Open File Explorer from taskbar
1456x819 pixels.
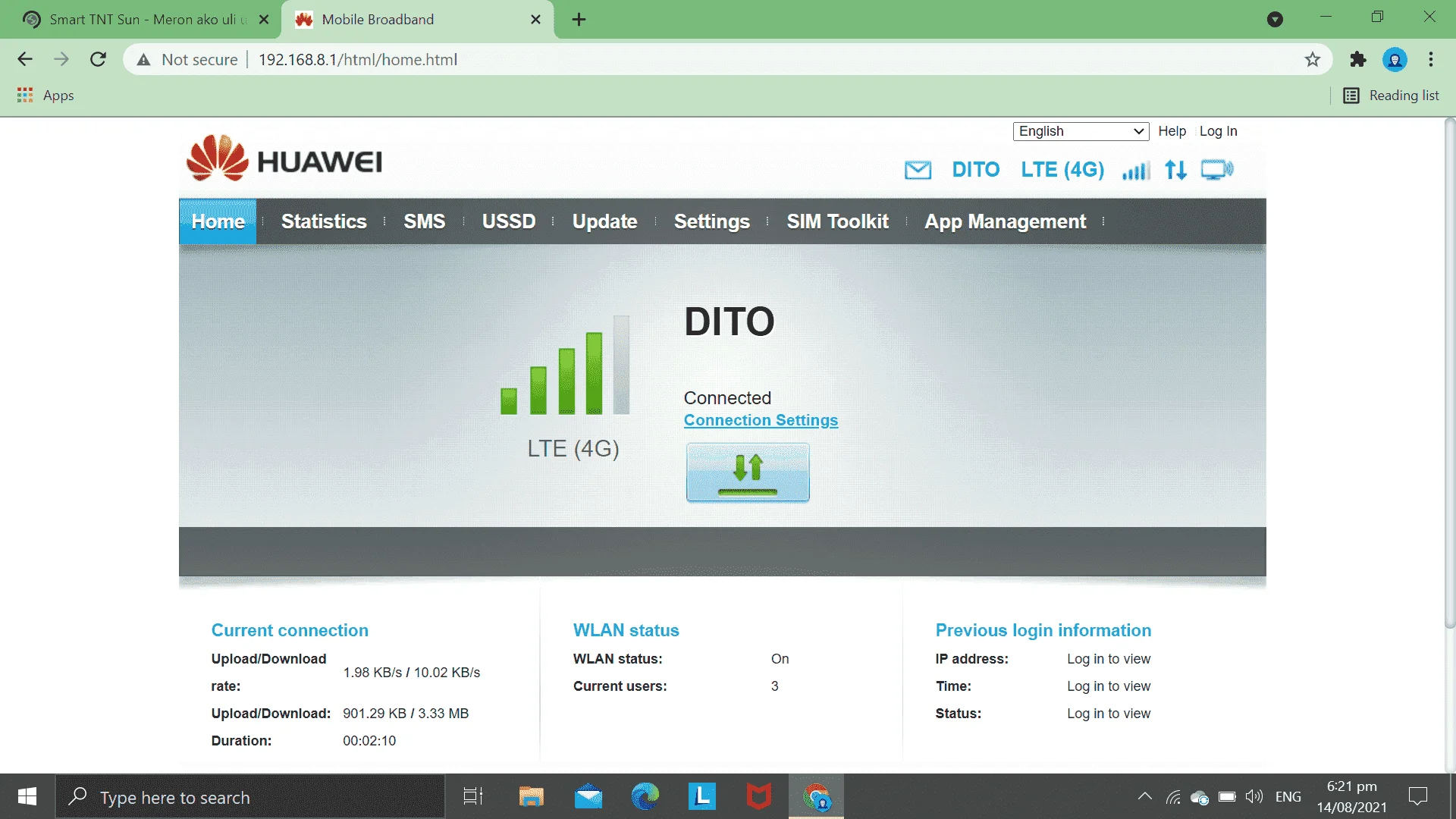531,797
